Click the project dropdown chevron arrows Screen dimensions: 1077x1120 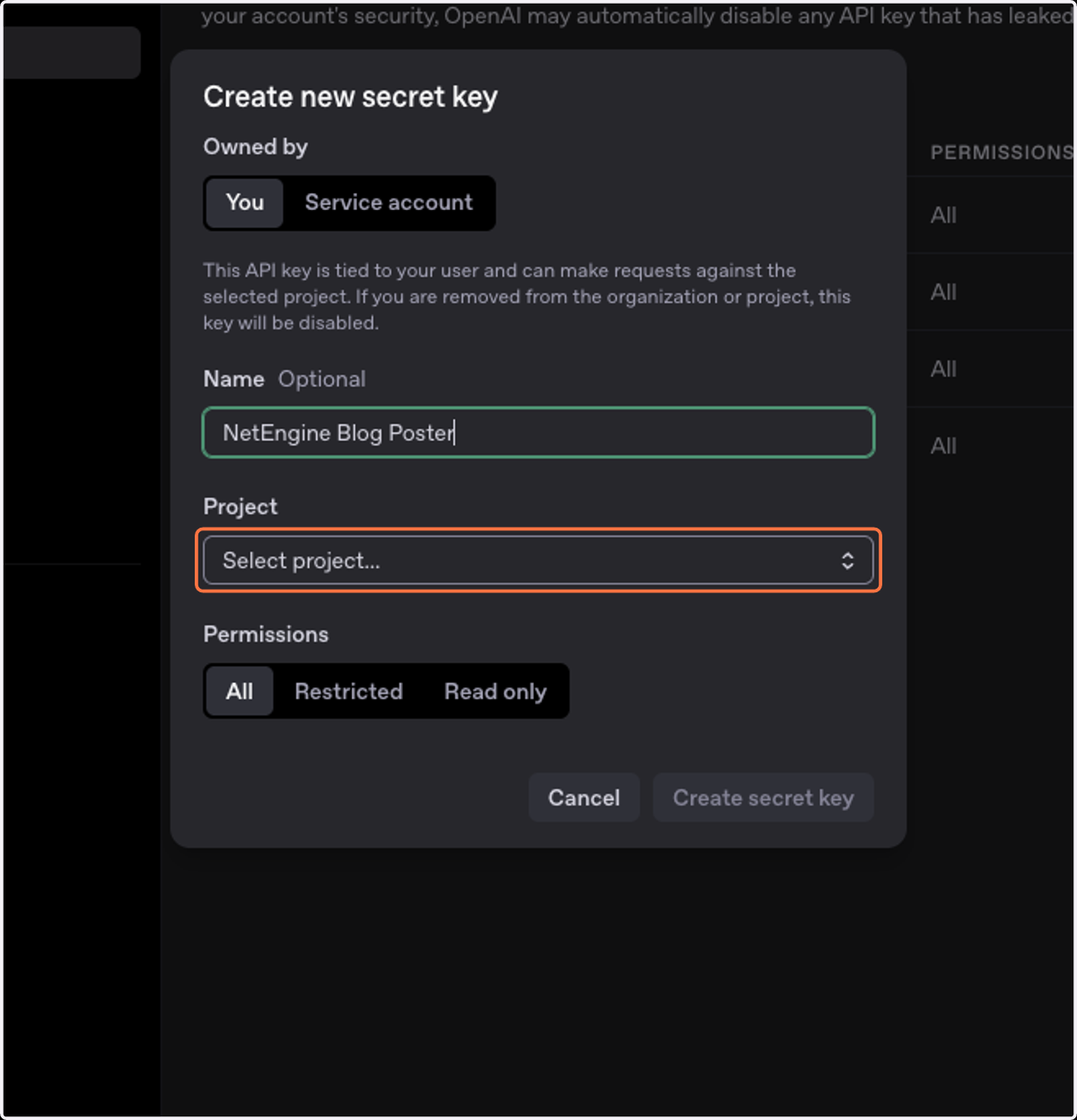[847, 561]
